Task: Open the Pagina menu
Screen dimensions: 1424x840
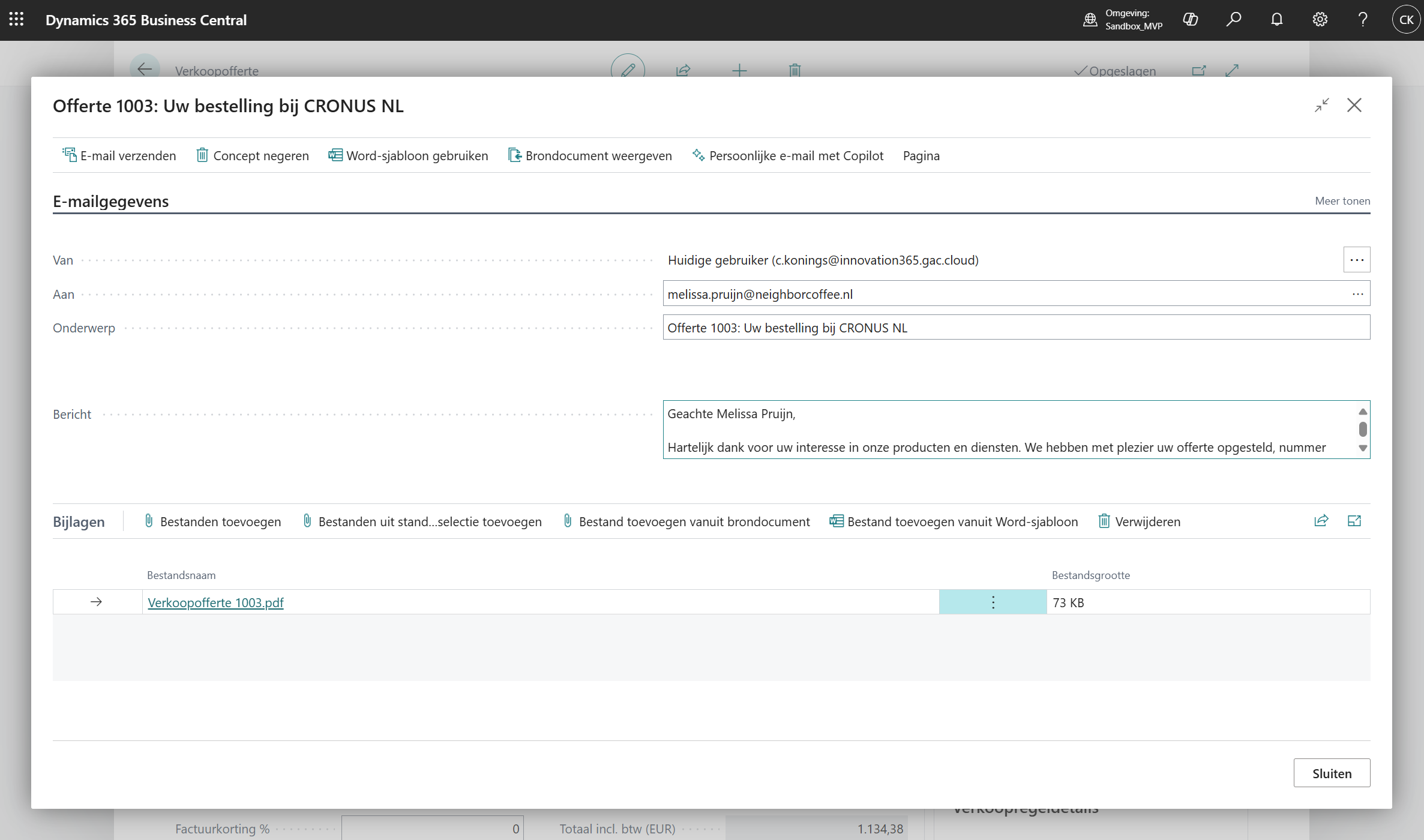Action: [921, 155]
